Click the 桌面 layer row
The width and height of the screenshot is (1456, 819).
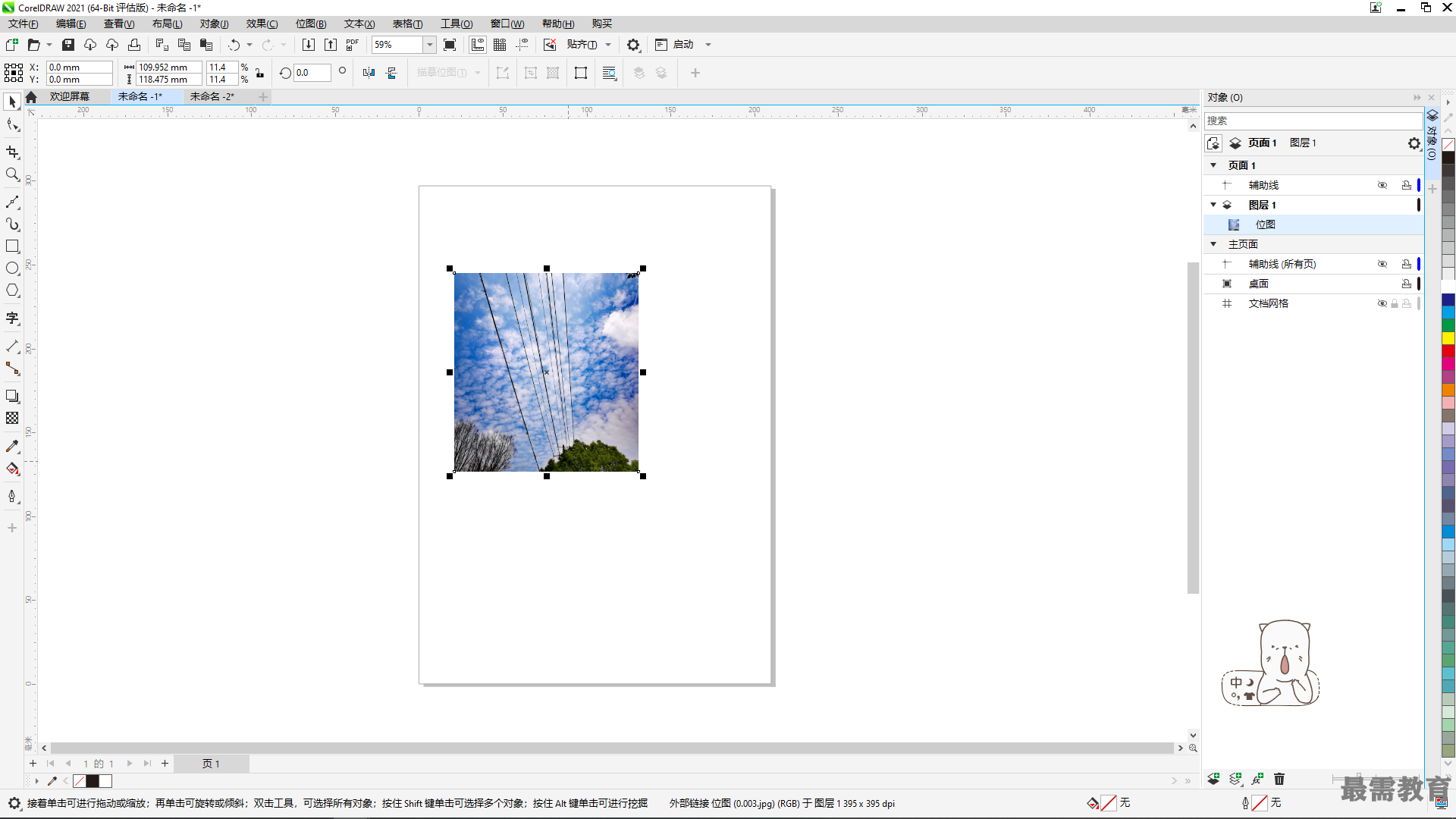tap(1313, 284)
